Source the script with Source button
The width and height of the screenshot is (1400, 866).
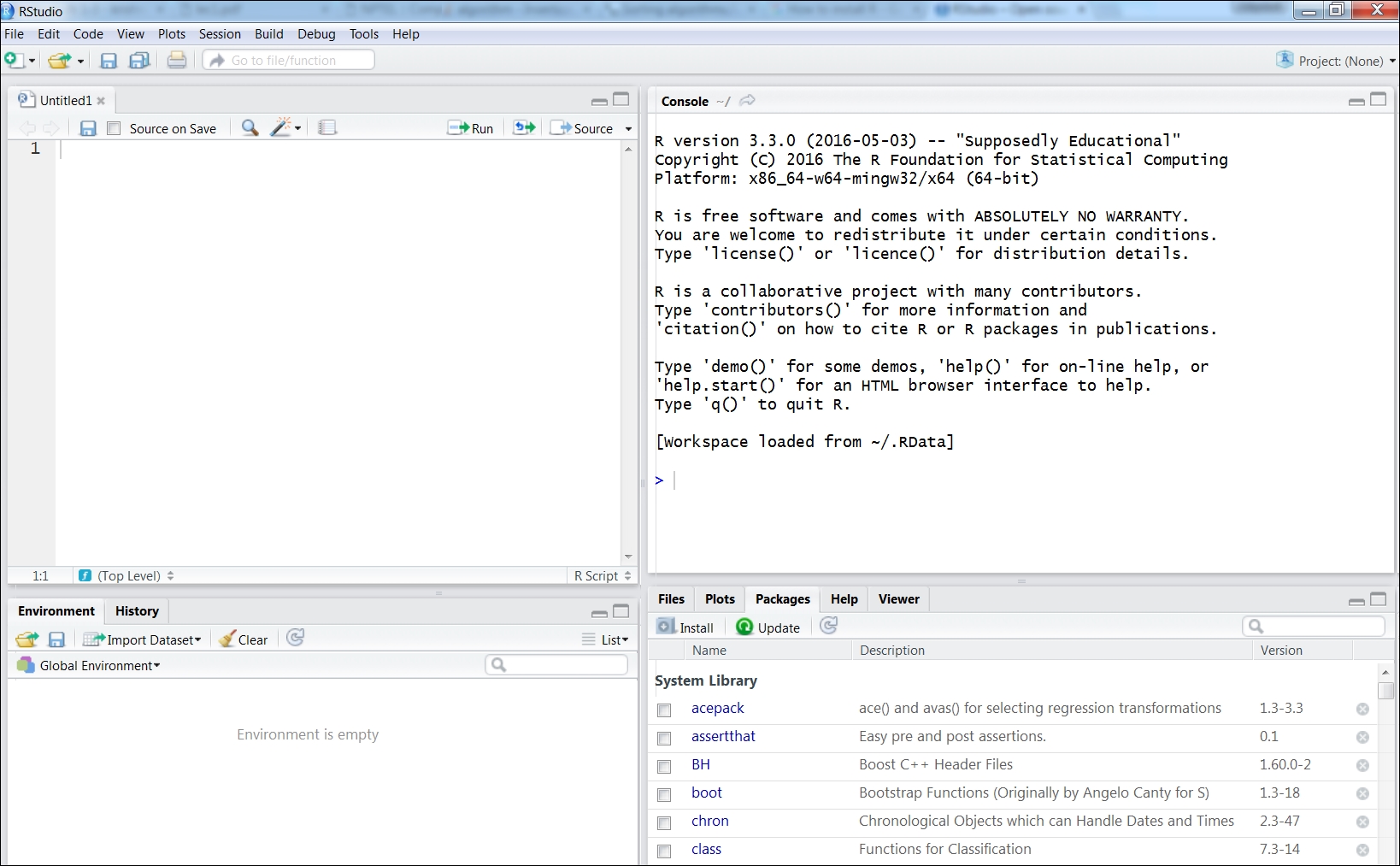[582, 128]
